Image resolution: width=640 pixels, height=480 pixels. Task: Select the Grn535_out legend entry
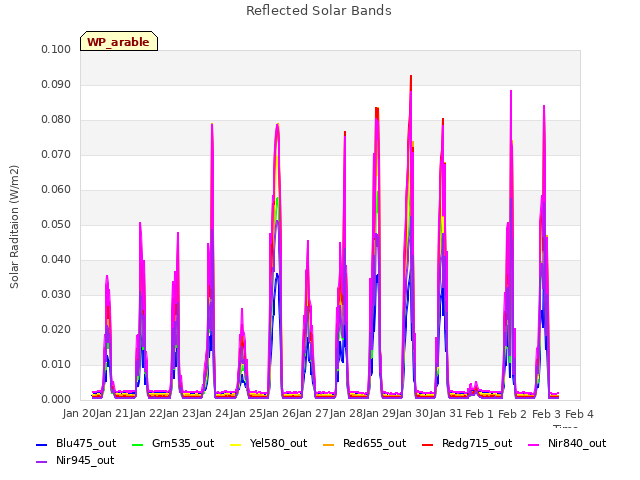point(173,443)
